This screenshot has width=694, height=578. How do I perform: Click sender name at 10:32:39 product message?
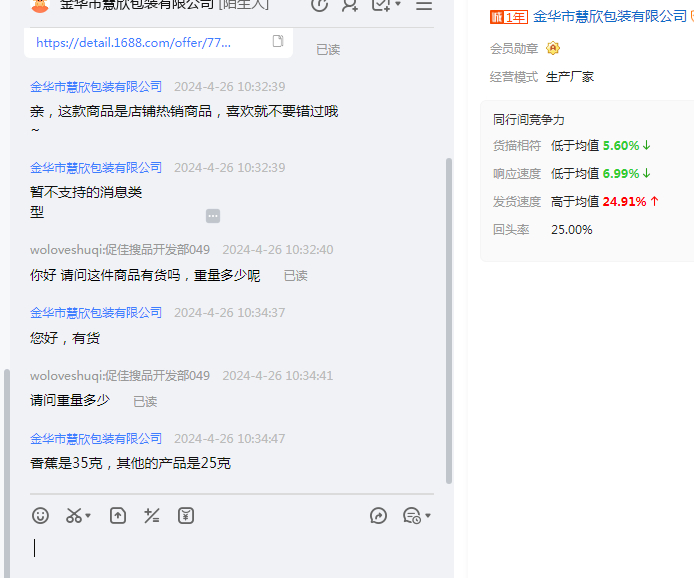(96, 87)
